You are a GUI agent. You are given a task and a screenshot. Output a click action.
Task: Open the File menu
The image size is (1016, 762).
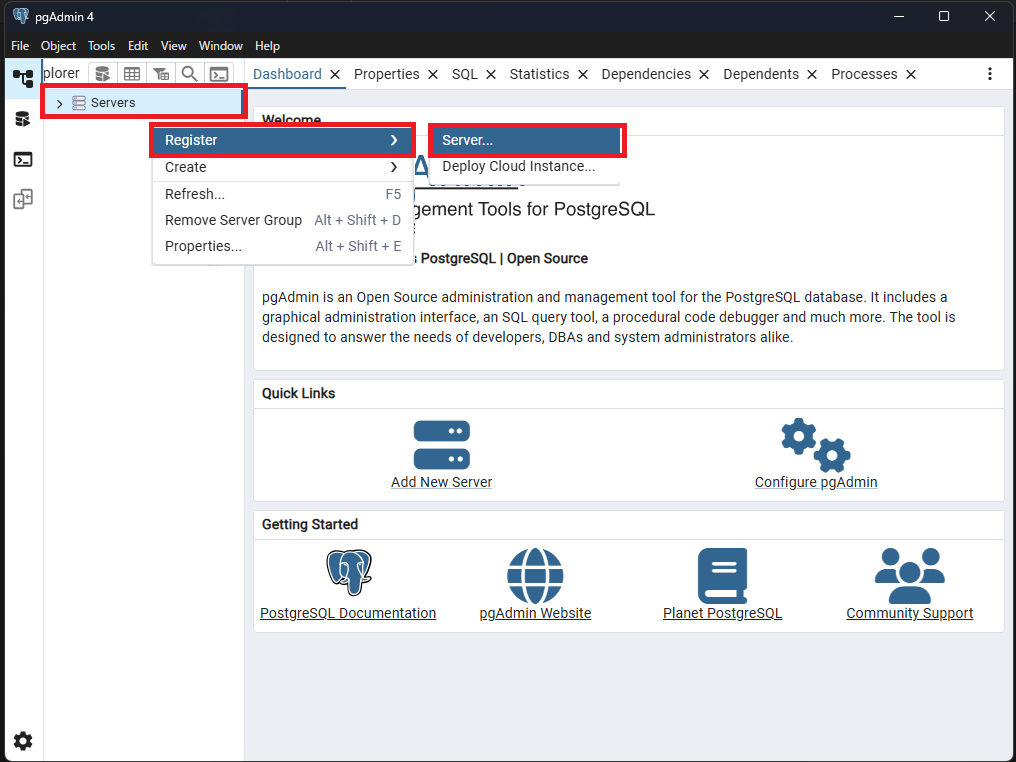click(20, 46)
